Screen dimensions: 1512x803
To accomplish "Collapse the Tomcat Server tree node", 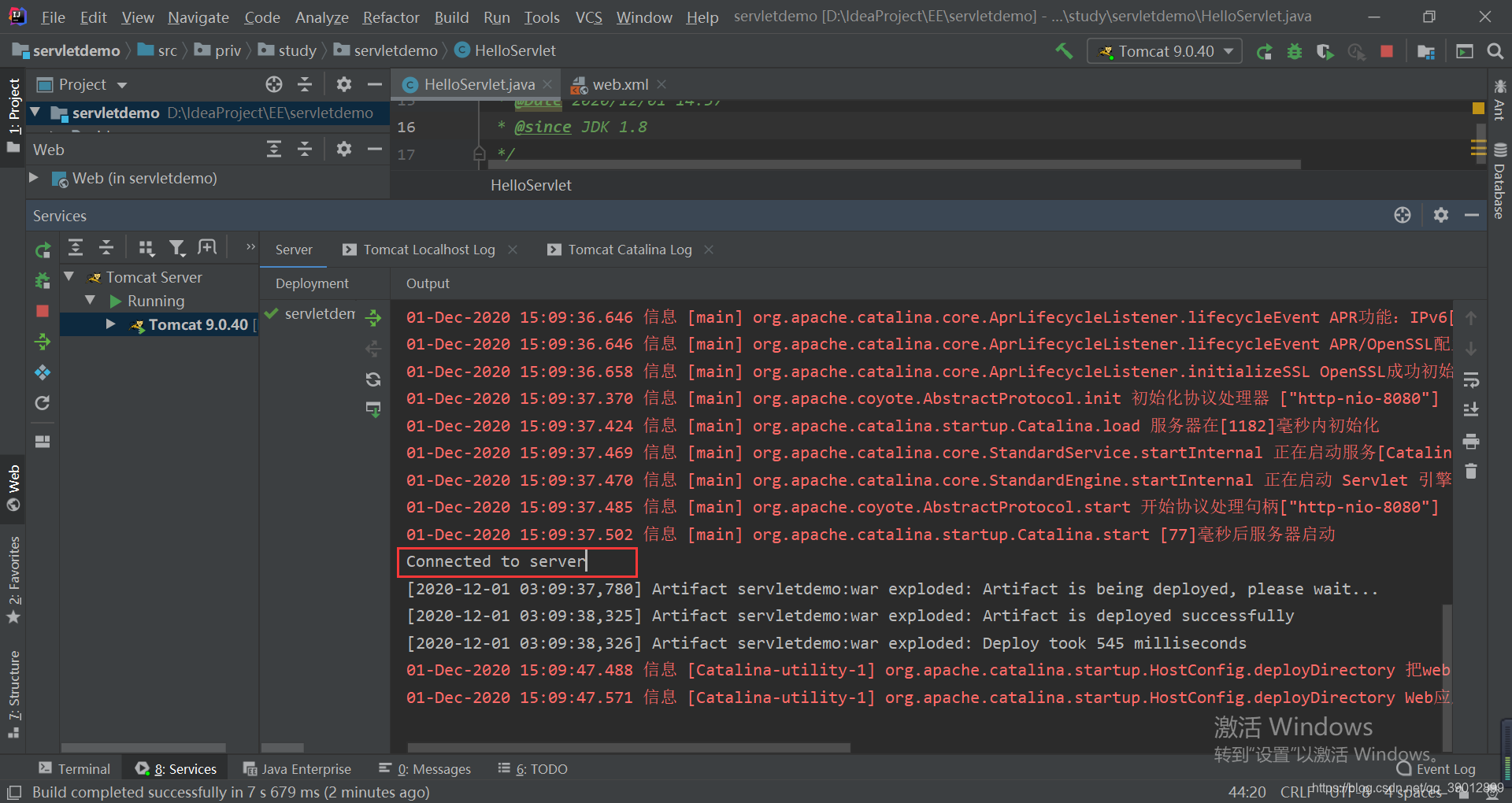I will coord(69,277).
